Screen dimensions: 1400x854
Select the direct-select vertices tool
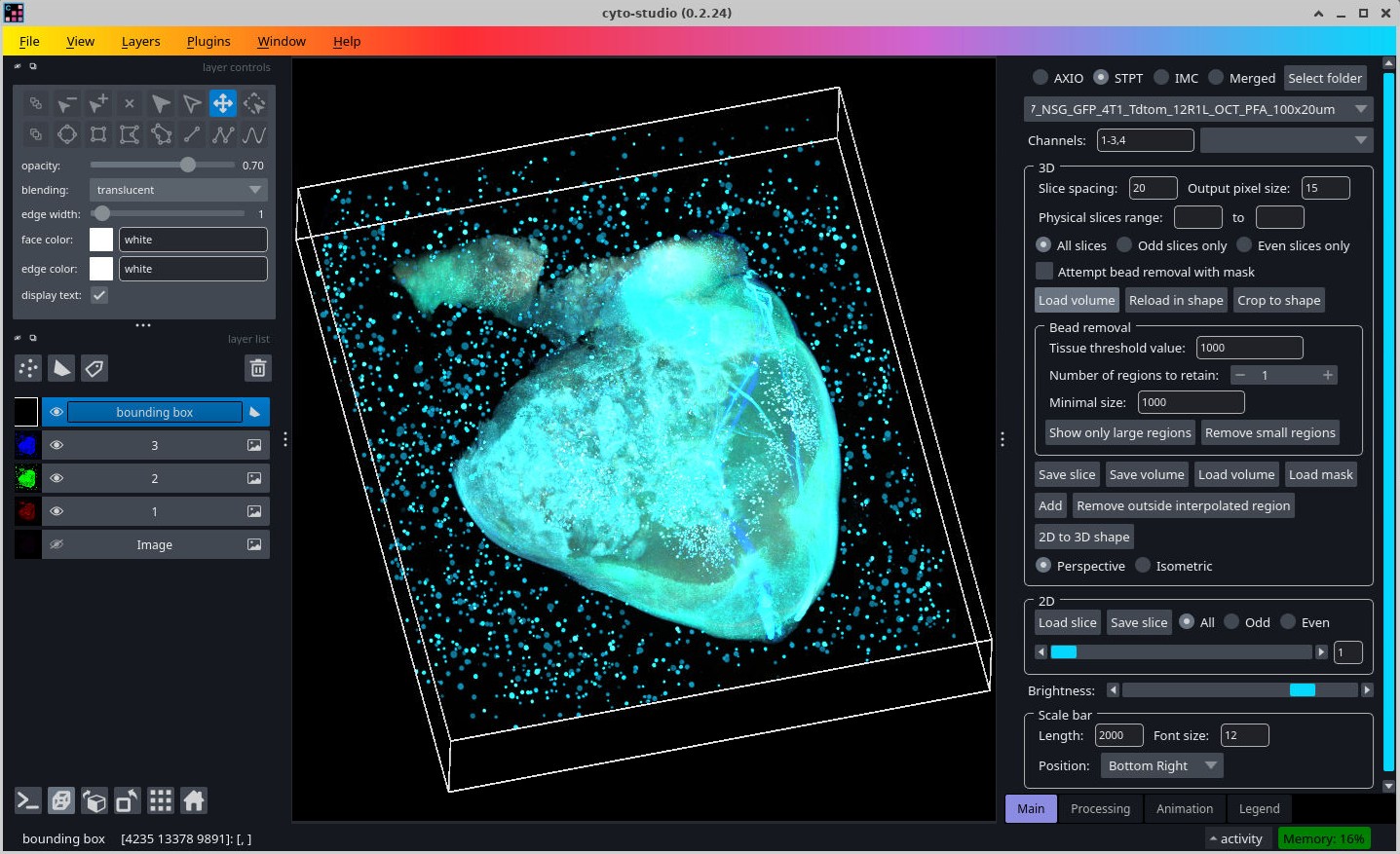pos(192,103)
